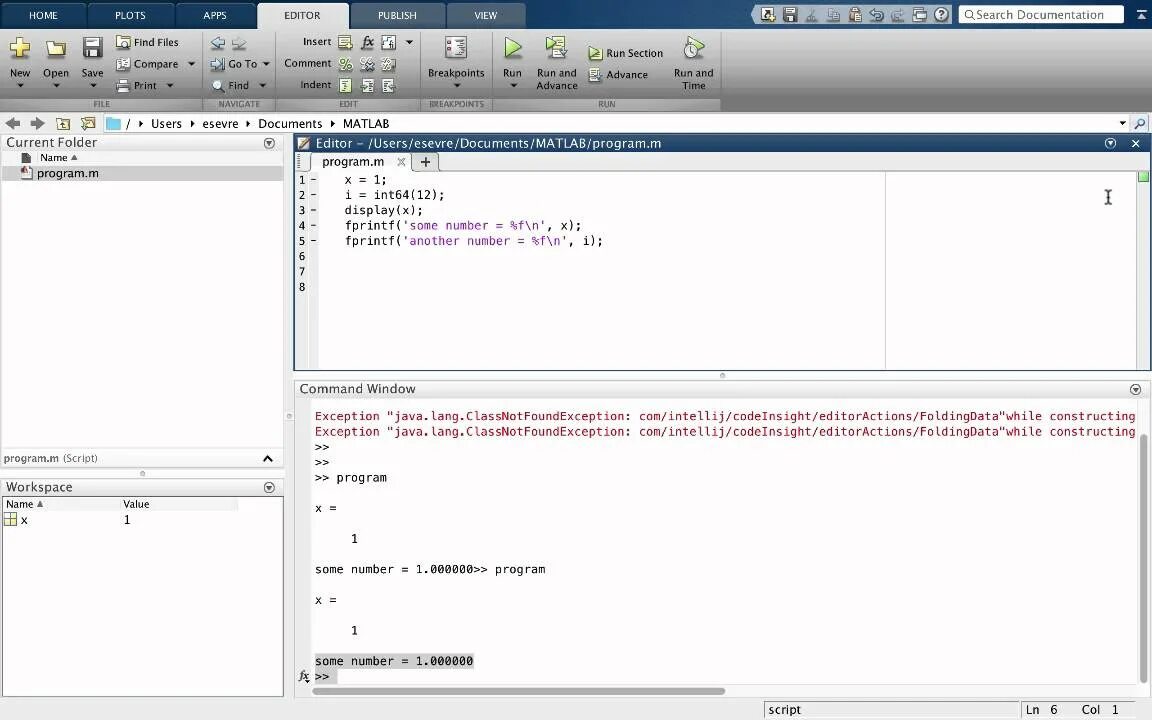
Task: Click the Command Window horizontal scrollbar
Action: coord(519,691)
